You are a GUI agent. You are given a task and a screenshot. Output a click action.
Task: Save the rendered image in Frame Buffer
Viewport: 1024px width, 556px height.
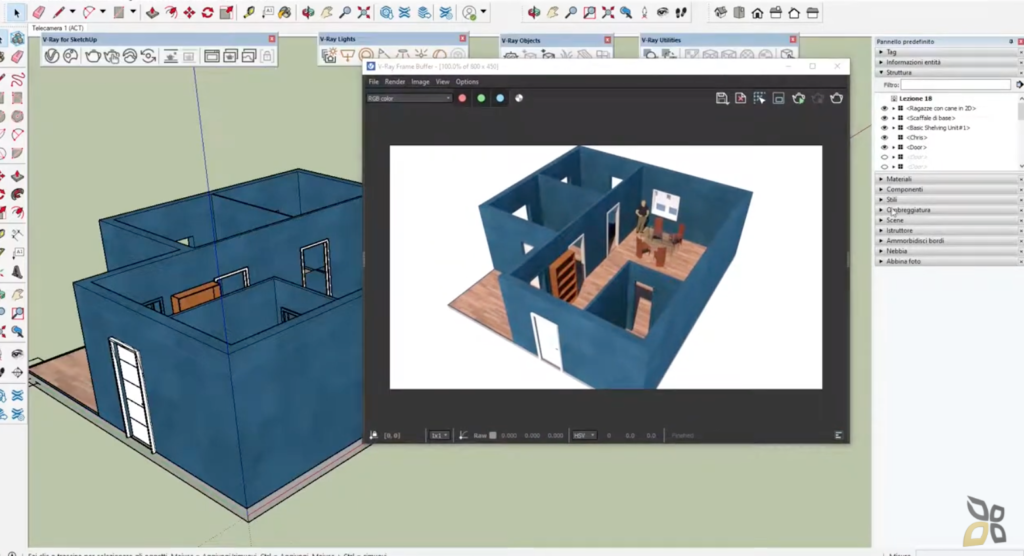coord(722,98)
